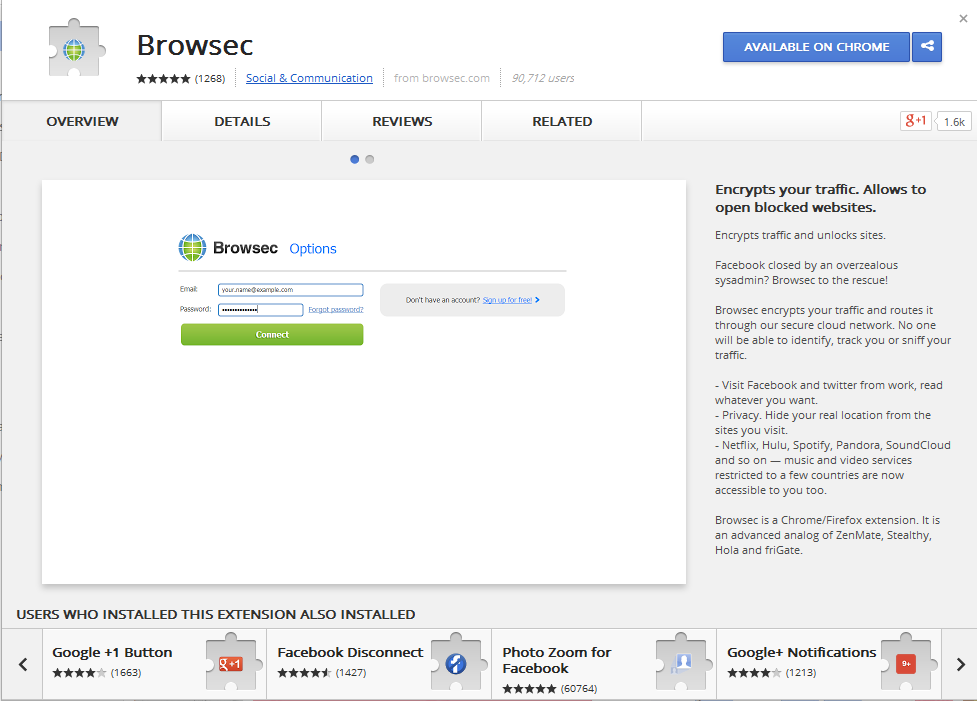Image resolution: width=977 pixels, height=701 pixels.
Task: Click the Google +1 Button rating (1663)
Action: click(x=97, y=673)
